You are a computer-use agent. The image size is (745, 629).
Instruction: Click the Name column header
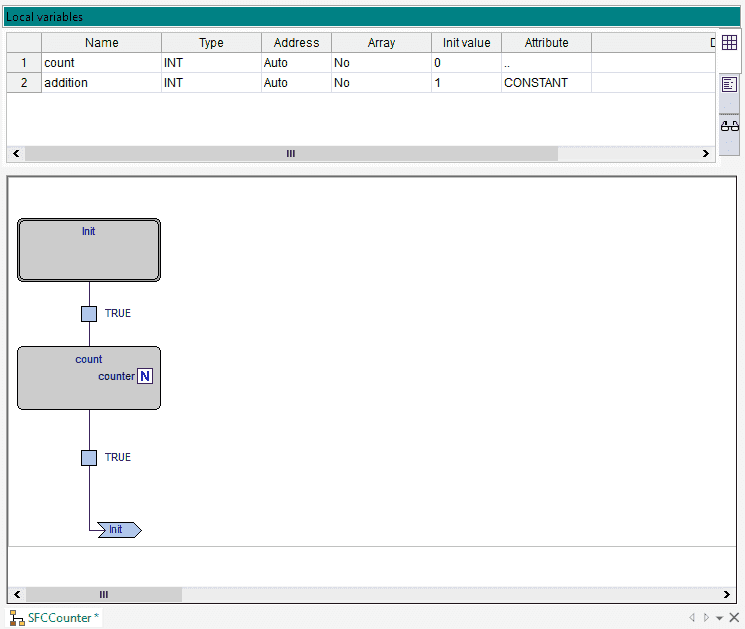click(x=101, y=43)
